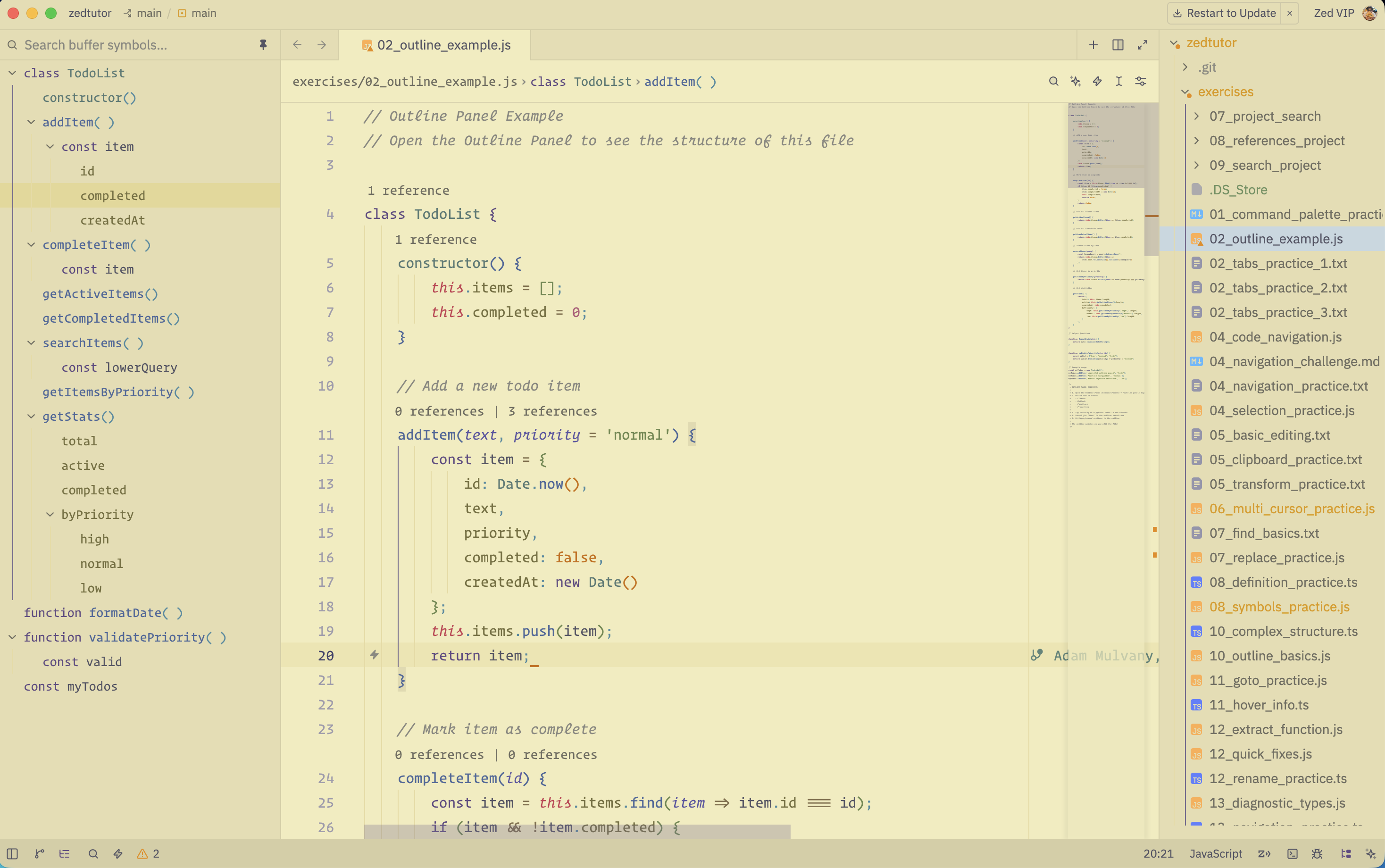Image resolution: width=1385 pixels, height=868 pixels.
Task: Toggle project panel icon in status bar
Action: tap(1345, 854)
